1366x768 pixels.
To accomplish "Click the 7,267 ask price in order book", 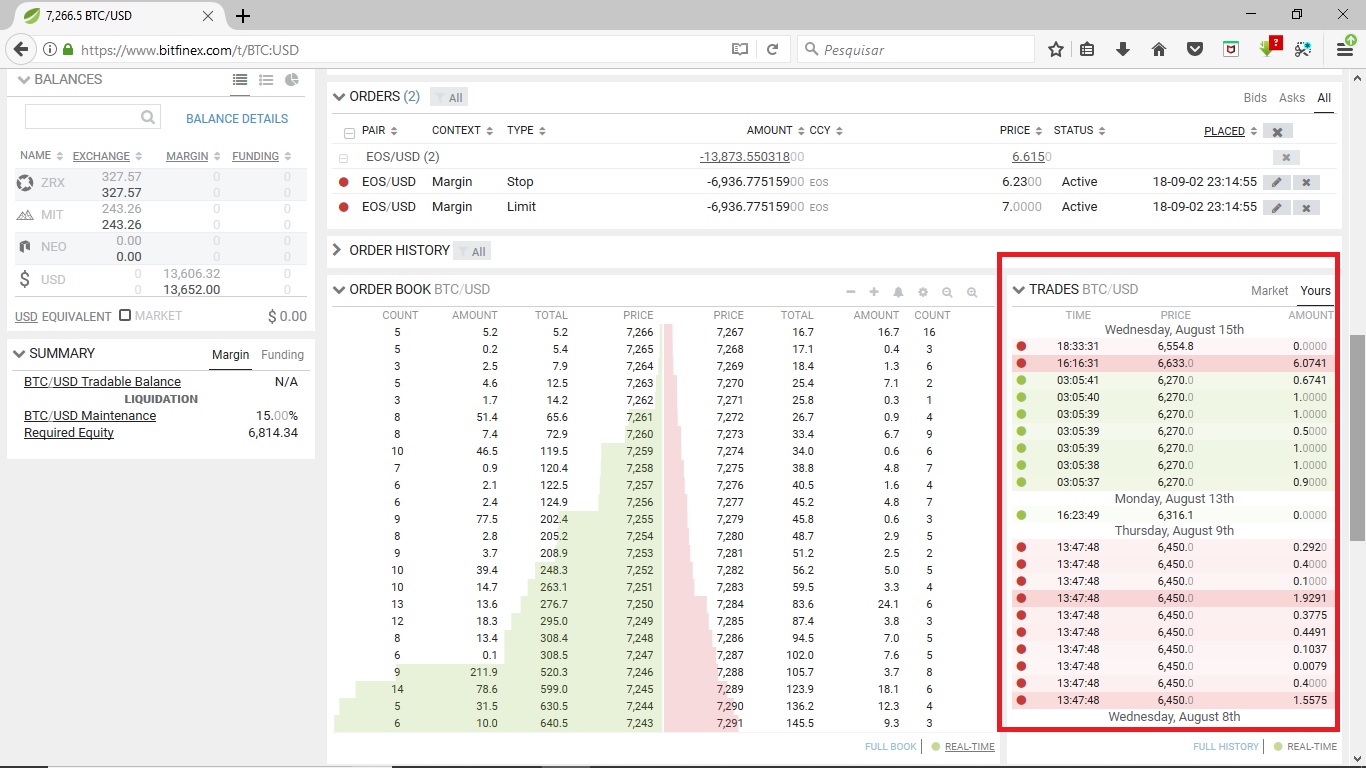I will tap(729, 332).
